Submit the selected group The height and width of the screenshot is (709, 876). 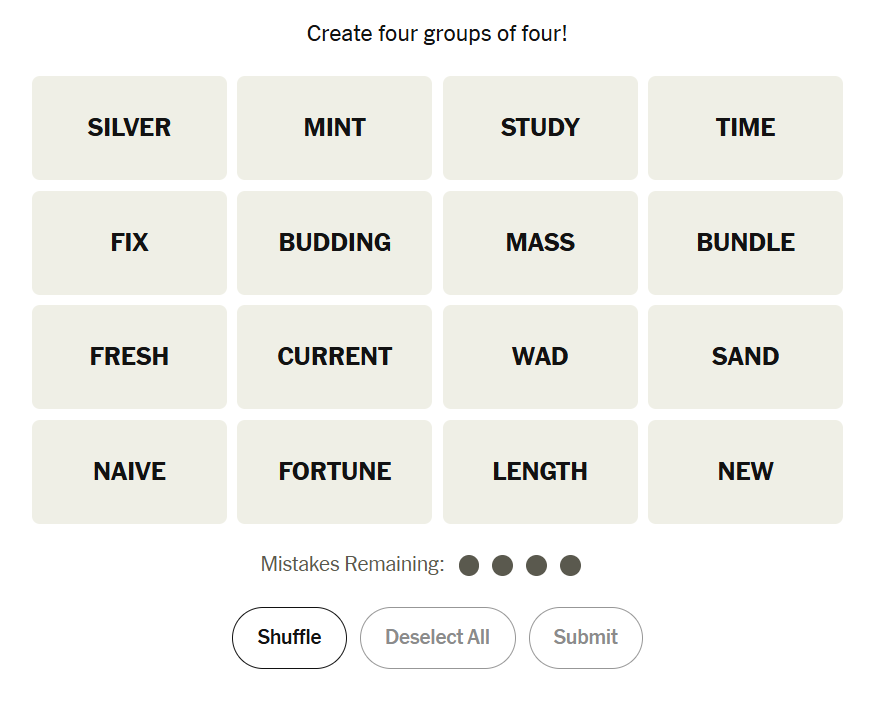point(585,638)
